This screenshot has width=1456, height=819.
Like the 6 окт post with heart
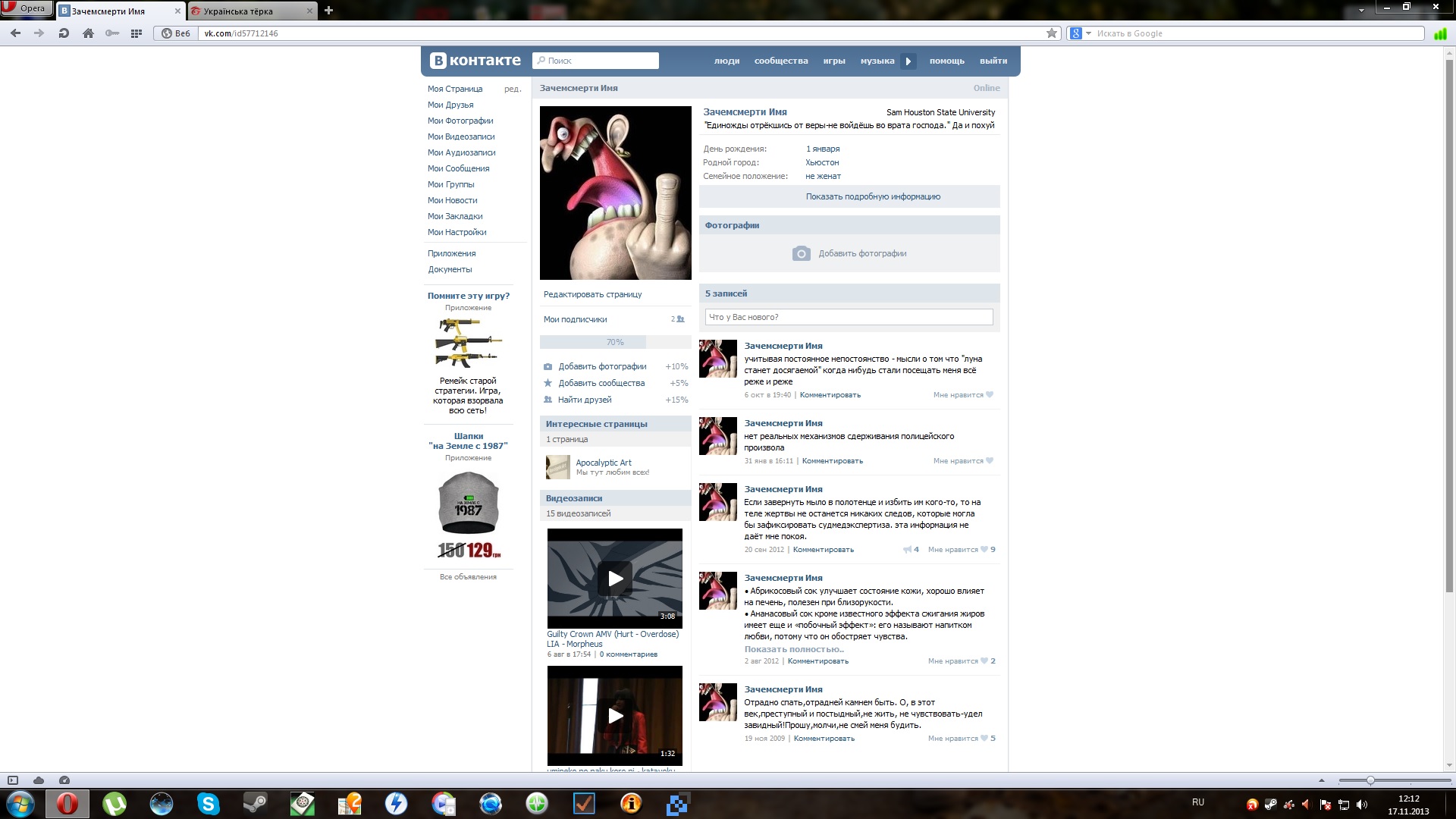[x=989, y=394]
